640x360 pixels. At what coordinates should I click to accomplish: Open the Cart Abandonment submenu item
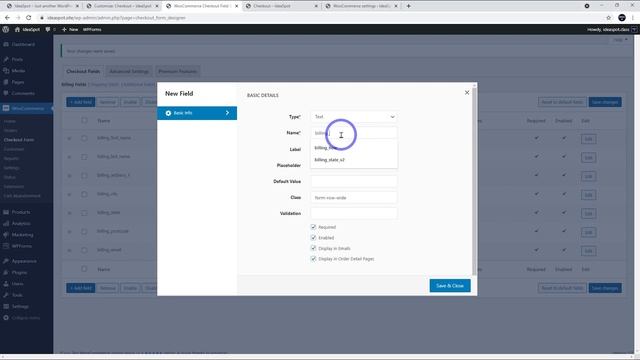[x=22, y=196]
